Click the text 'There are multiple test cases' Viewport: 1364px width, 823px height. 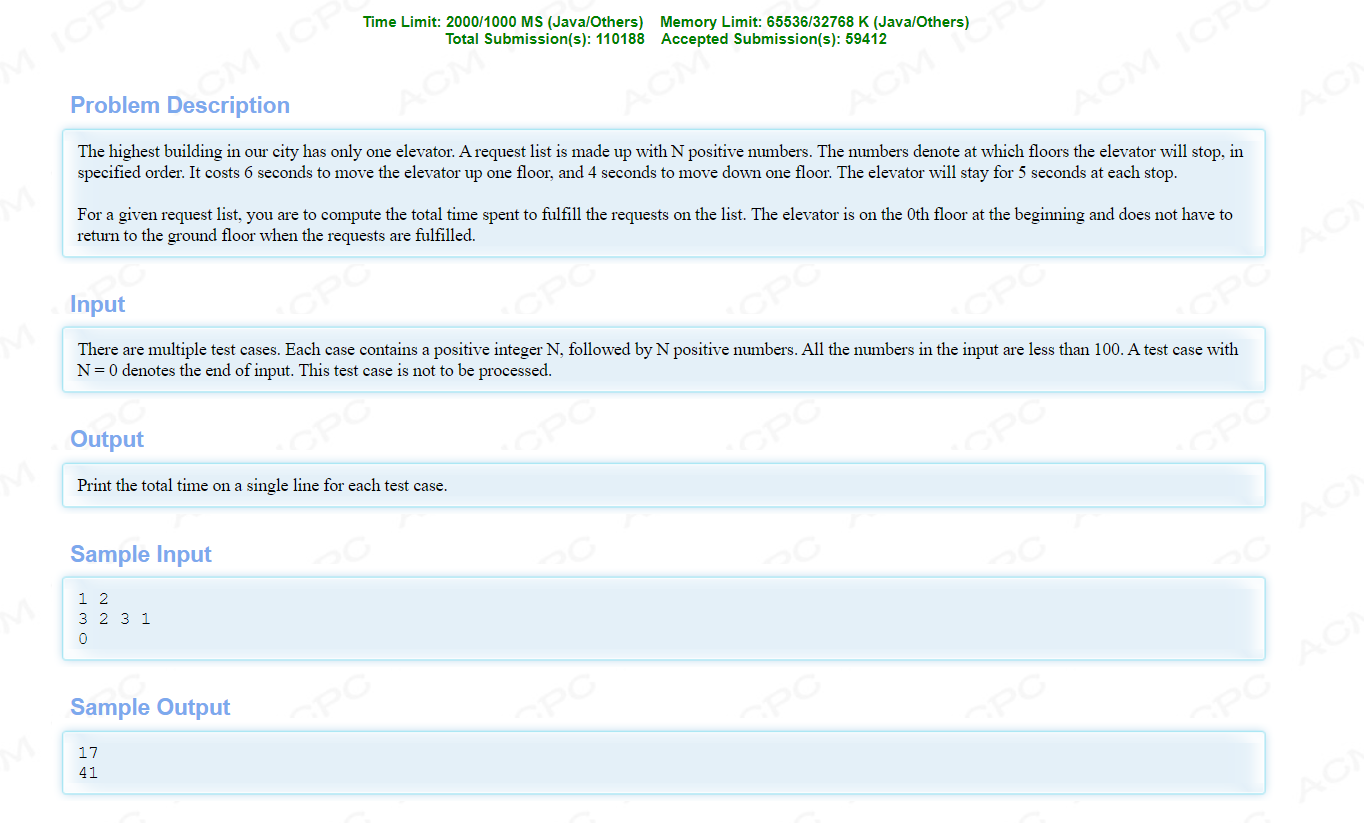click(180, 350)
